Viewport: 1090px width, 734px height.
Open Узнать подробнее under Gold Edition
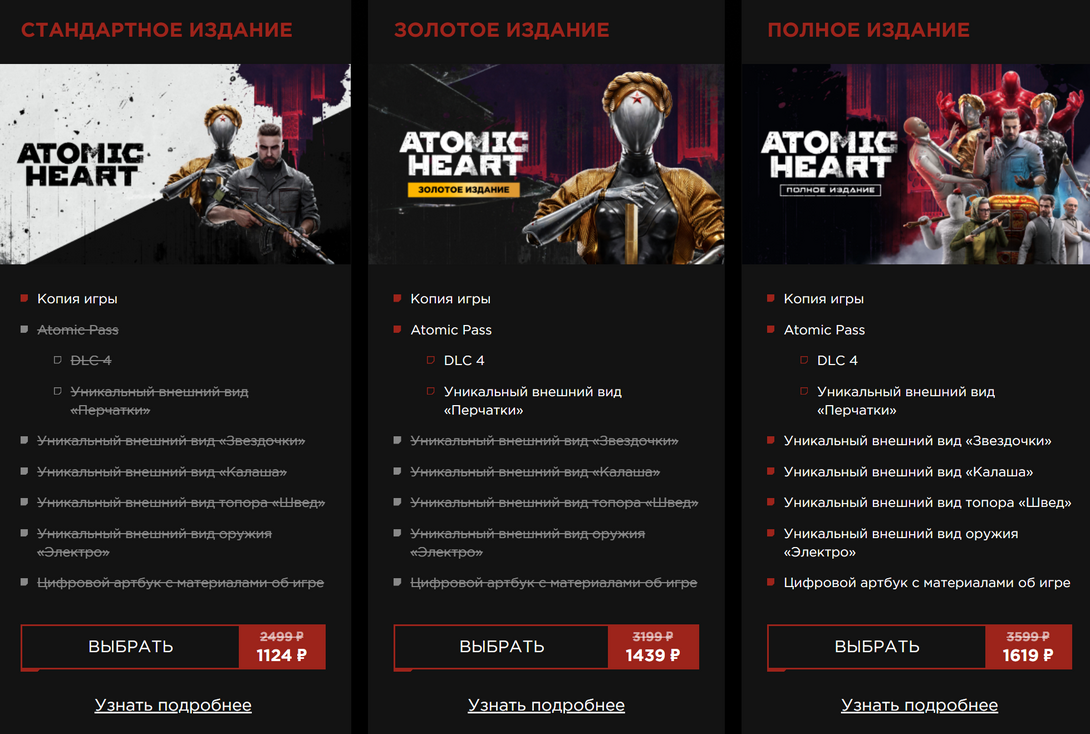(546, 705)
